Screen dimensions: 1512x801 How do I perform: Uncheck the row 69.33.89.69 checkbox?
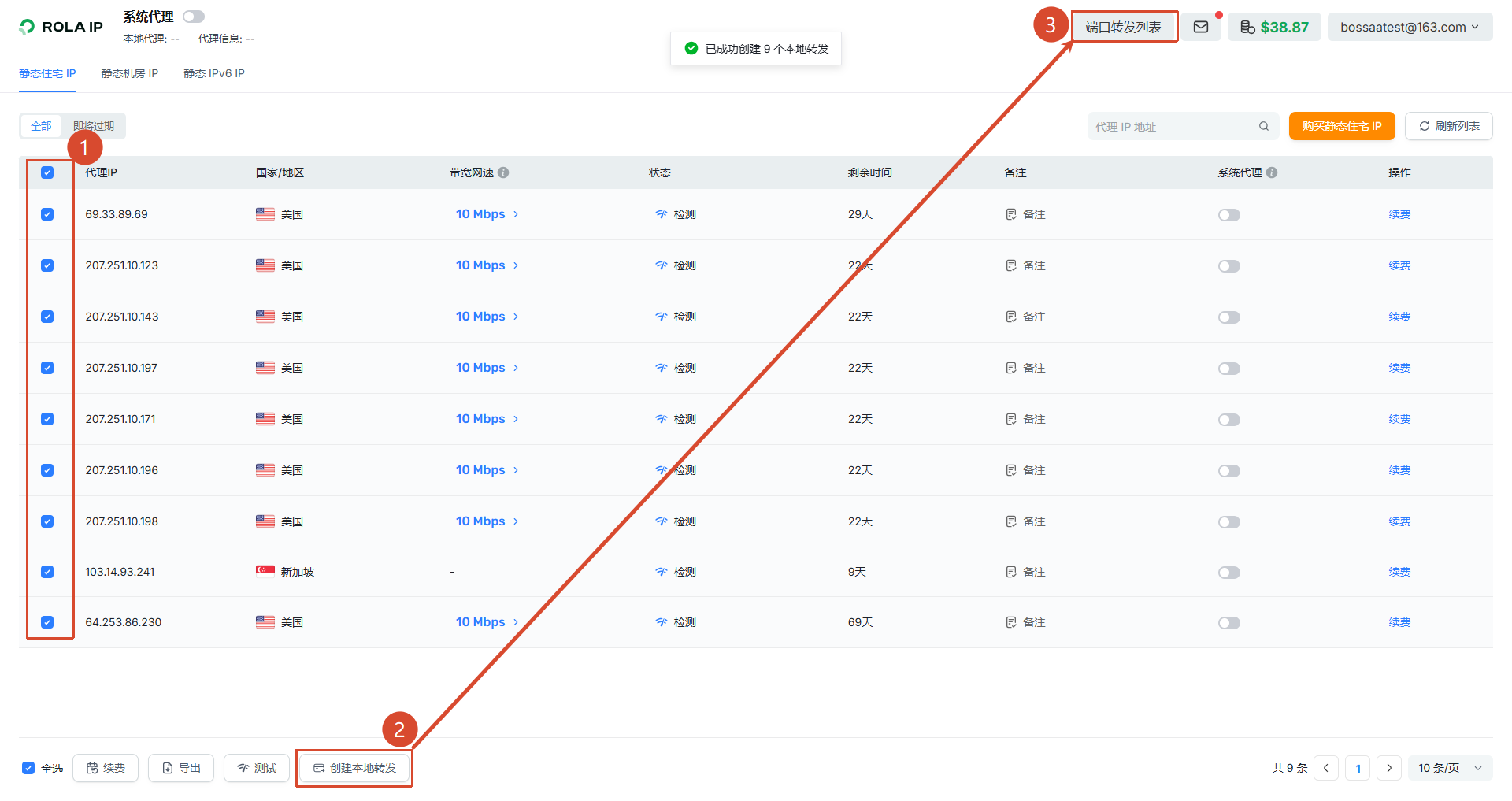tap(47, 214)
